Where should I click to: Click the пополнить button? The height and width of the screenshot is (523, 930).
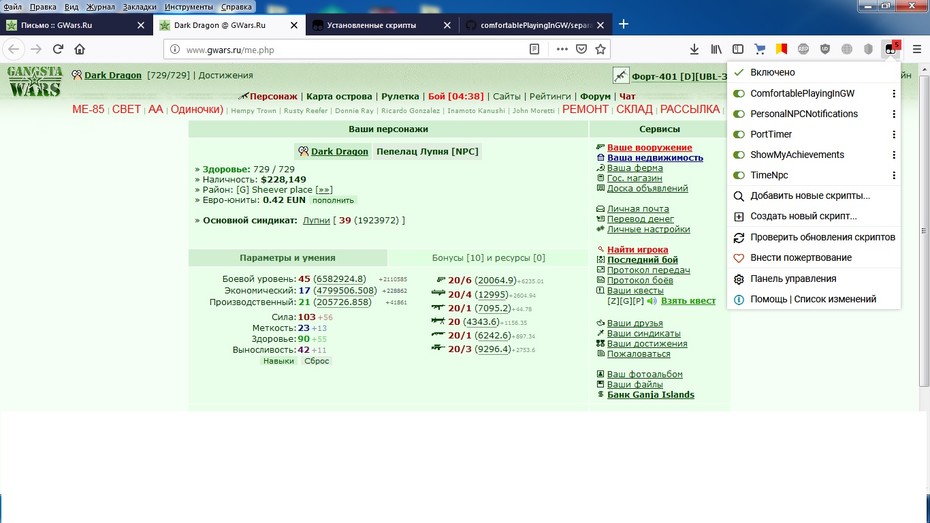pyautogui.click(x=333, y=200)
